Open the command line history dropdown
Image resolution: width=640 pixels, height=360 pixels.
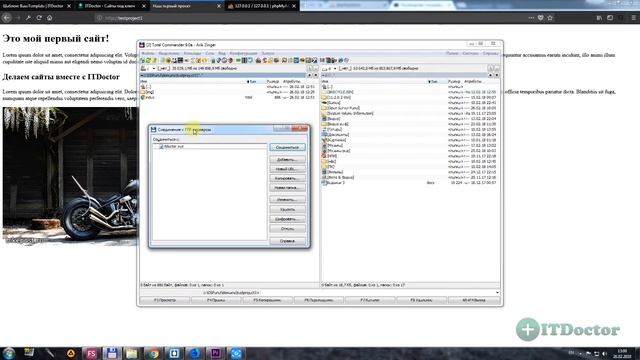(x=497, y=293)
